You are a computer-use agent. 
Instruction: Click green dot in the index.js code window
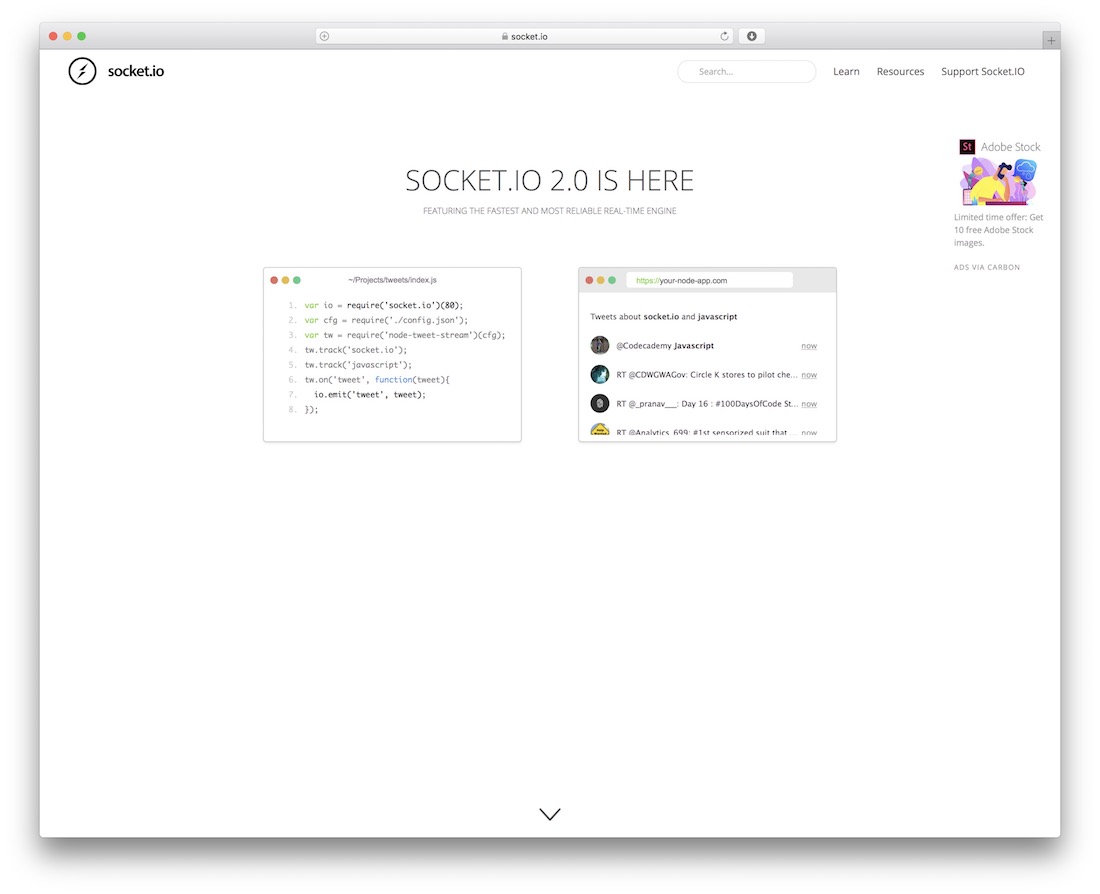click(297, 280)
